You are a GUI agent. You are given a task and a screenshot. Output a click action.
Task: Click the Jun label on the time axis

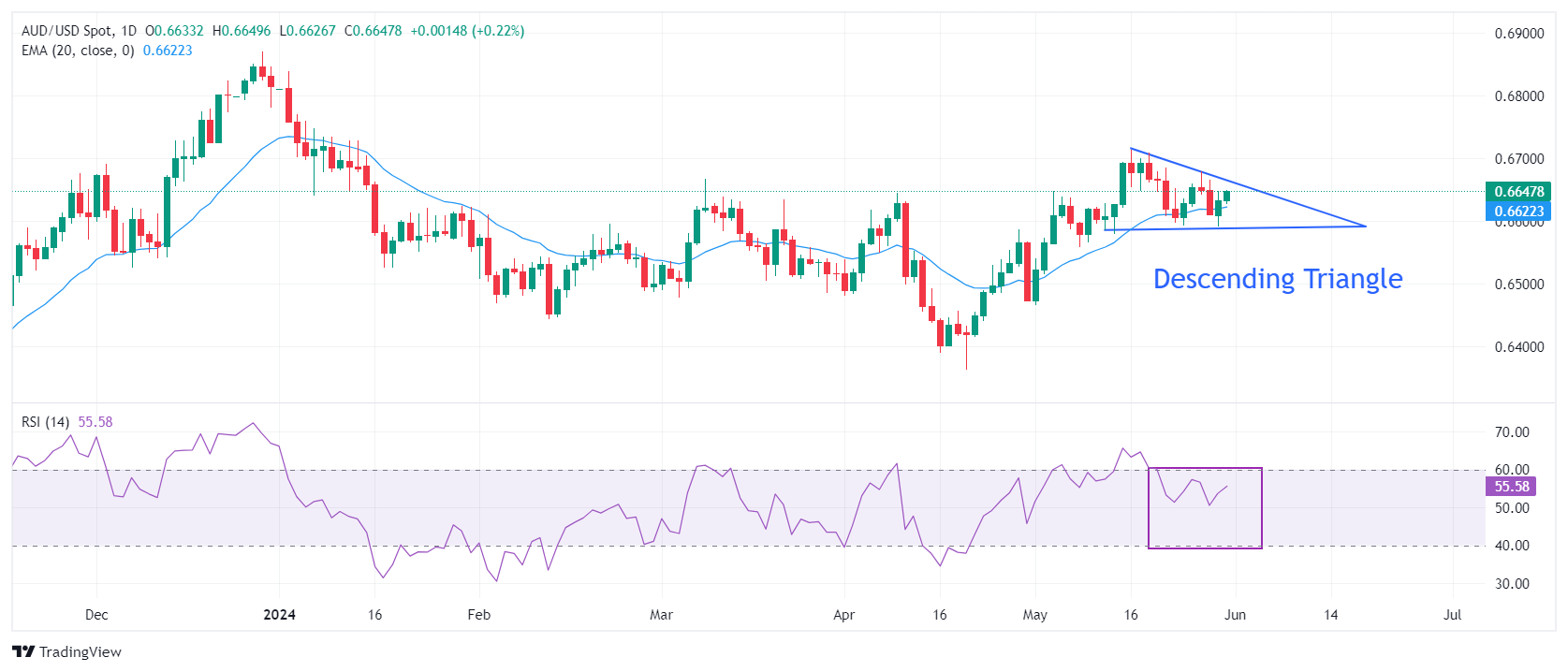[x=1235, y=615]
